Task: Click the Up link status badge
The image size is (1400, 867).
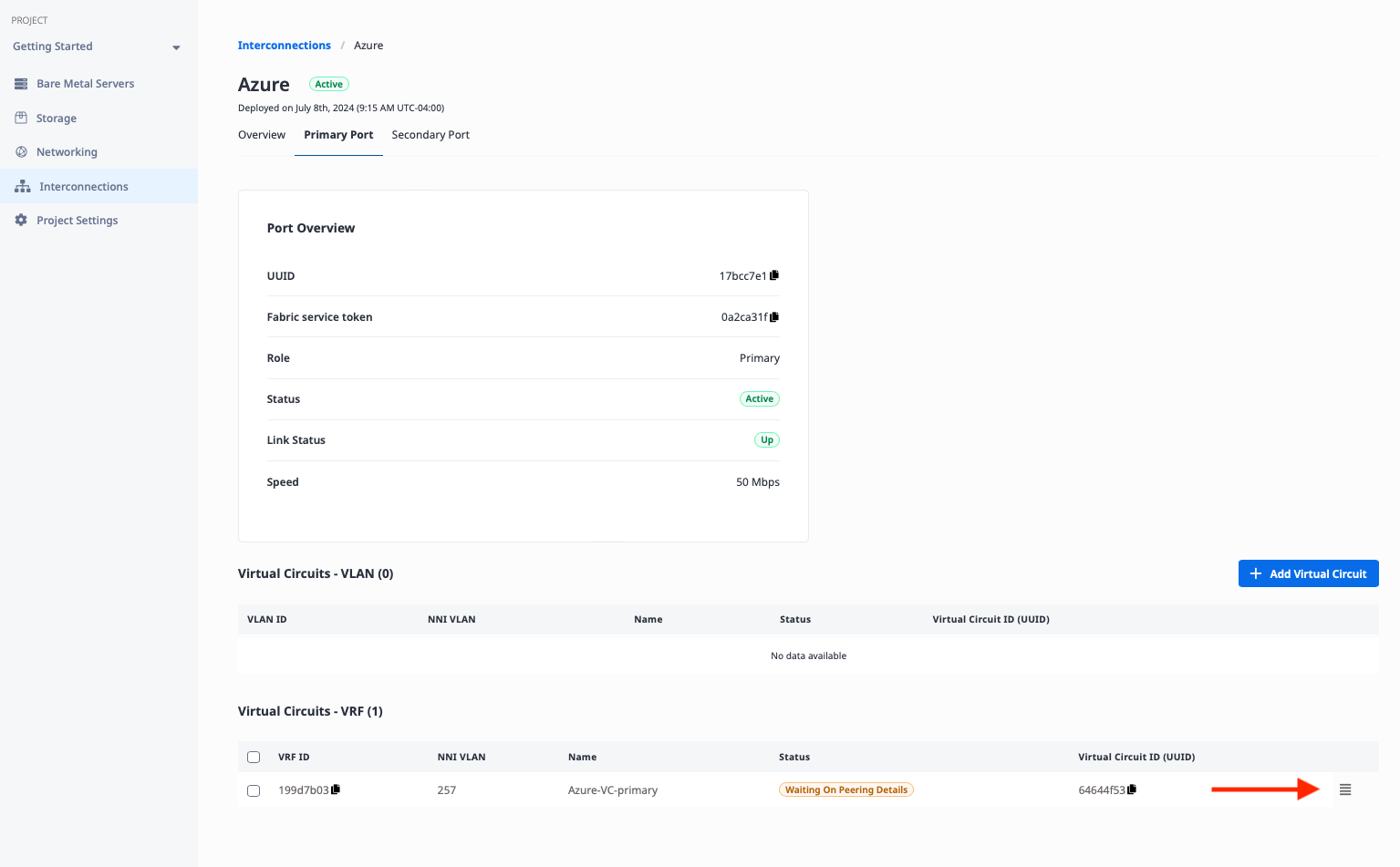Action: coord(767,440)
